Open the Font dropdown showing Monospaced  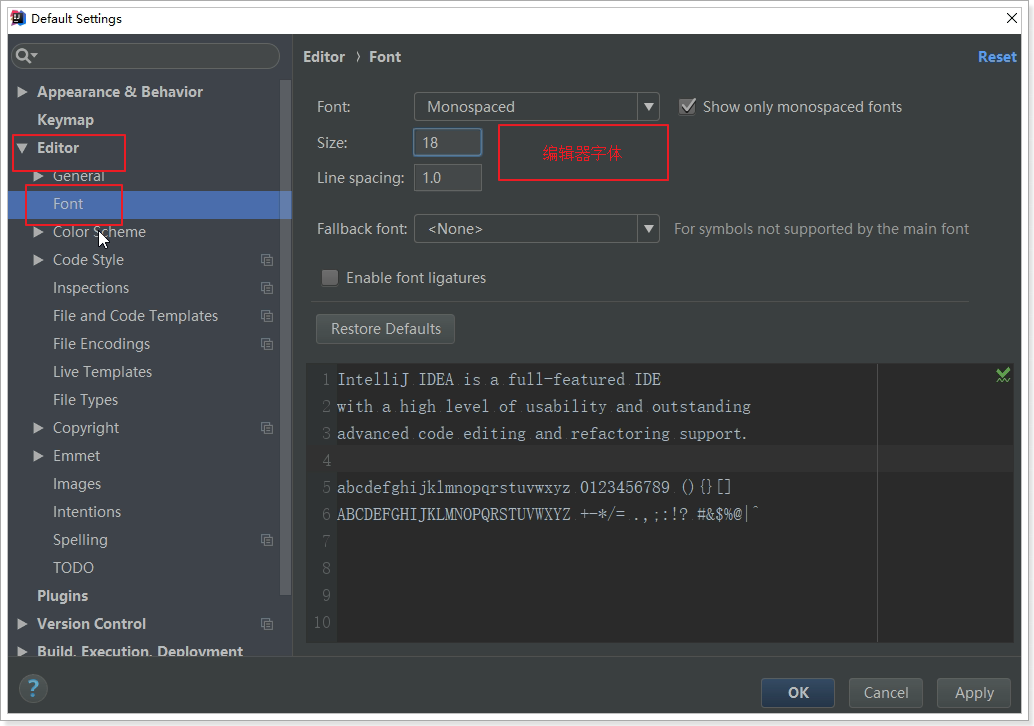536,106
